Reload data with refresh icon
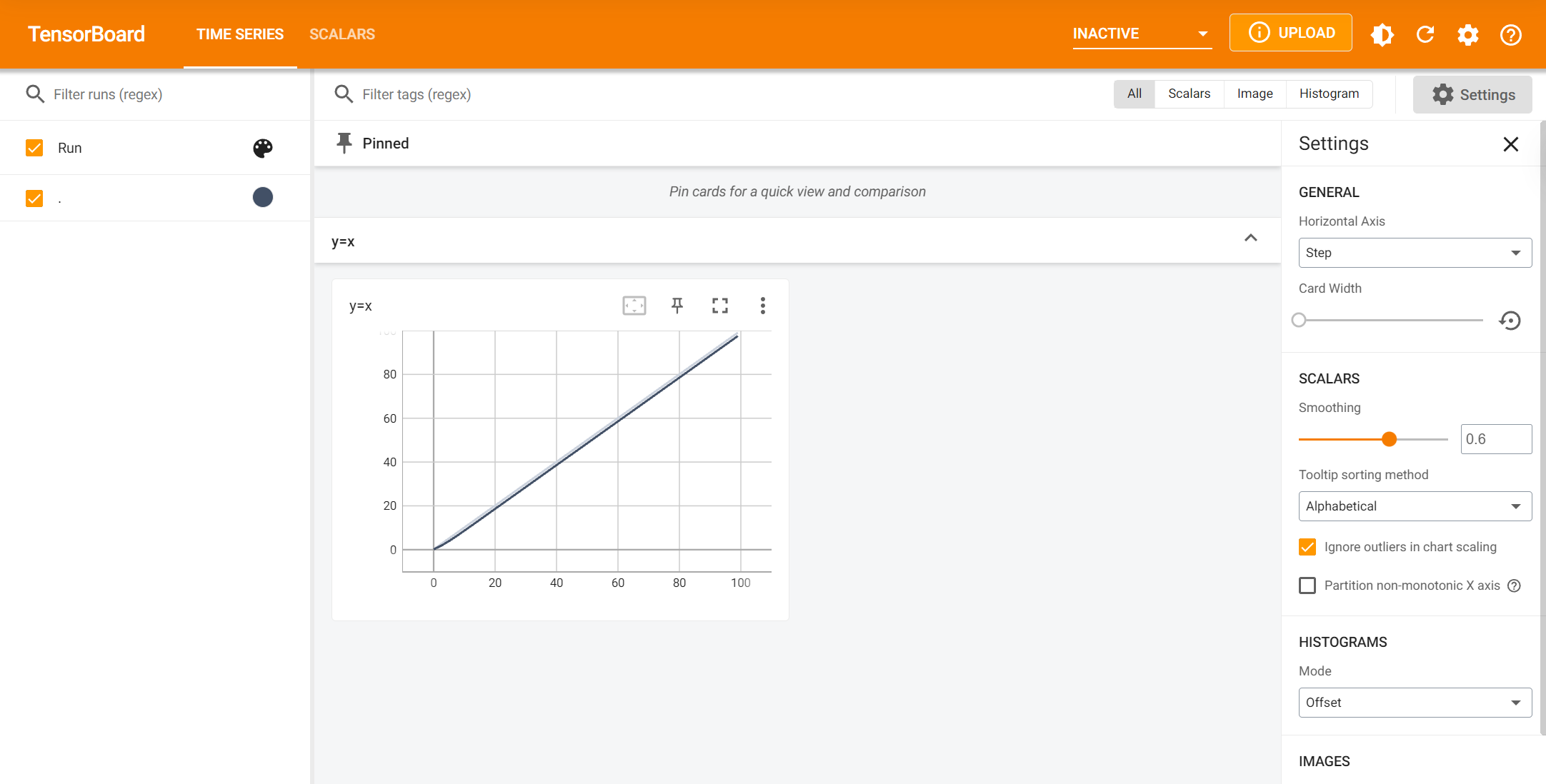 1425,34
